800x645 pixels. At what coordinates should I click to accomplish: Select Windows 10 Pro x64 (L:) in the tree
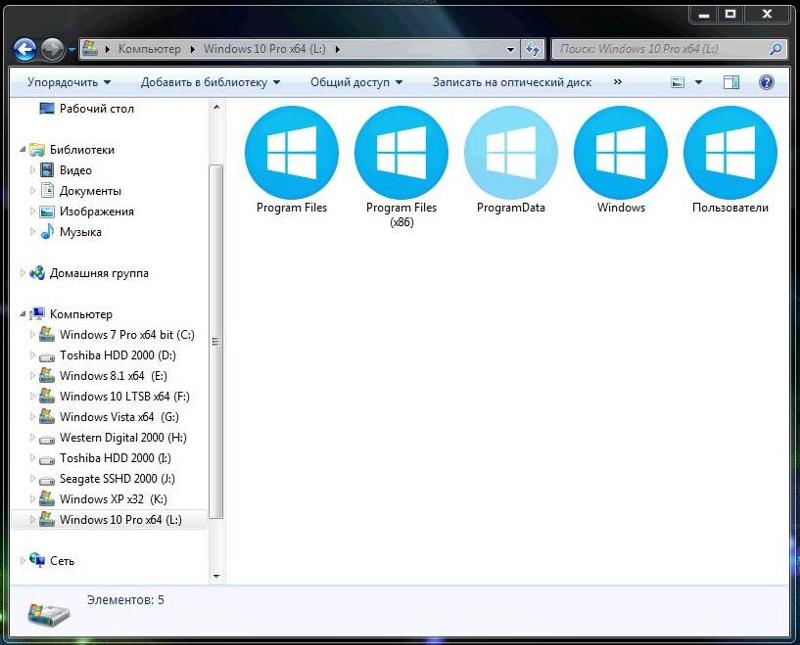point(120,519)
